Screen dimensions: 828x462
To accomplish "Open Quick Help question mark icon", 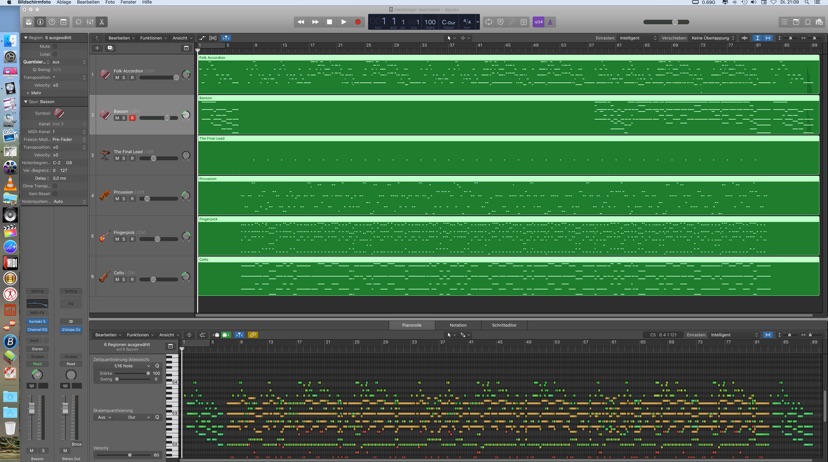I will pyautogui.click(x=52, y=22).
